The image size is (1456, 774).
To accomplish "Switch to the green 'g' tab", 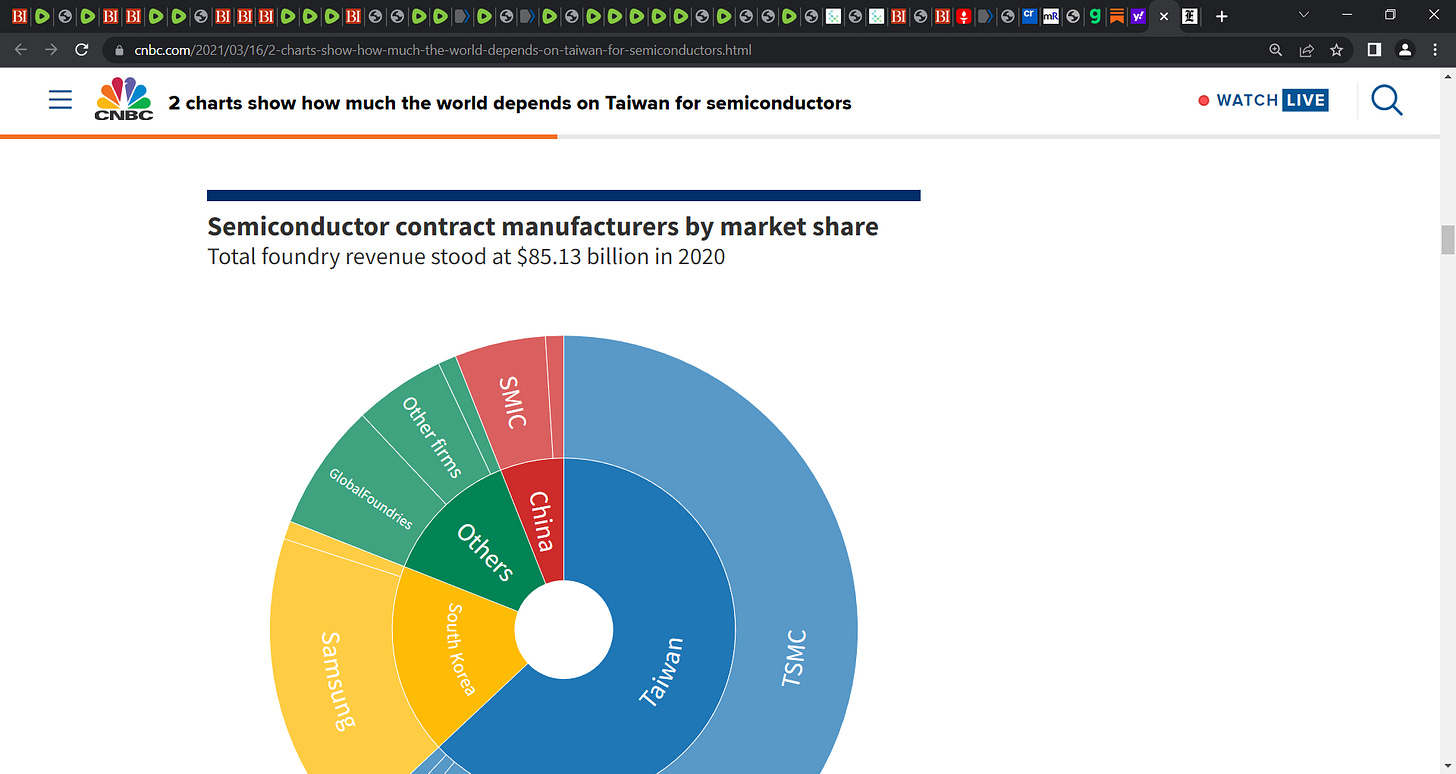I will click(1095, 16).
